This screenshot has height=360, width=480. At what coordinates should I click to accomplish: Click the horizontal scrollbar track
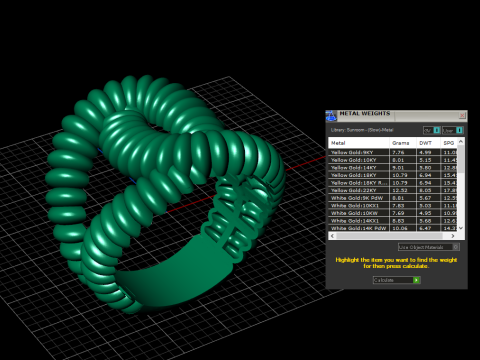point(389,236)
